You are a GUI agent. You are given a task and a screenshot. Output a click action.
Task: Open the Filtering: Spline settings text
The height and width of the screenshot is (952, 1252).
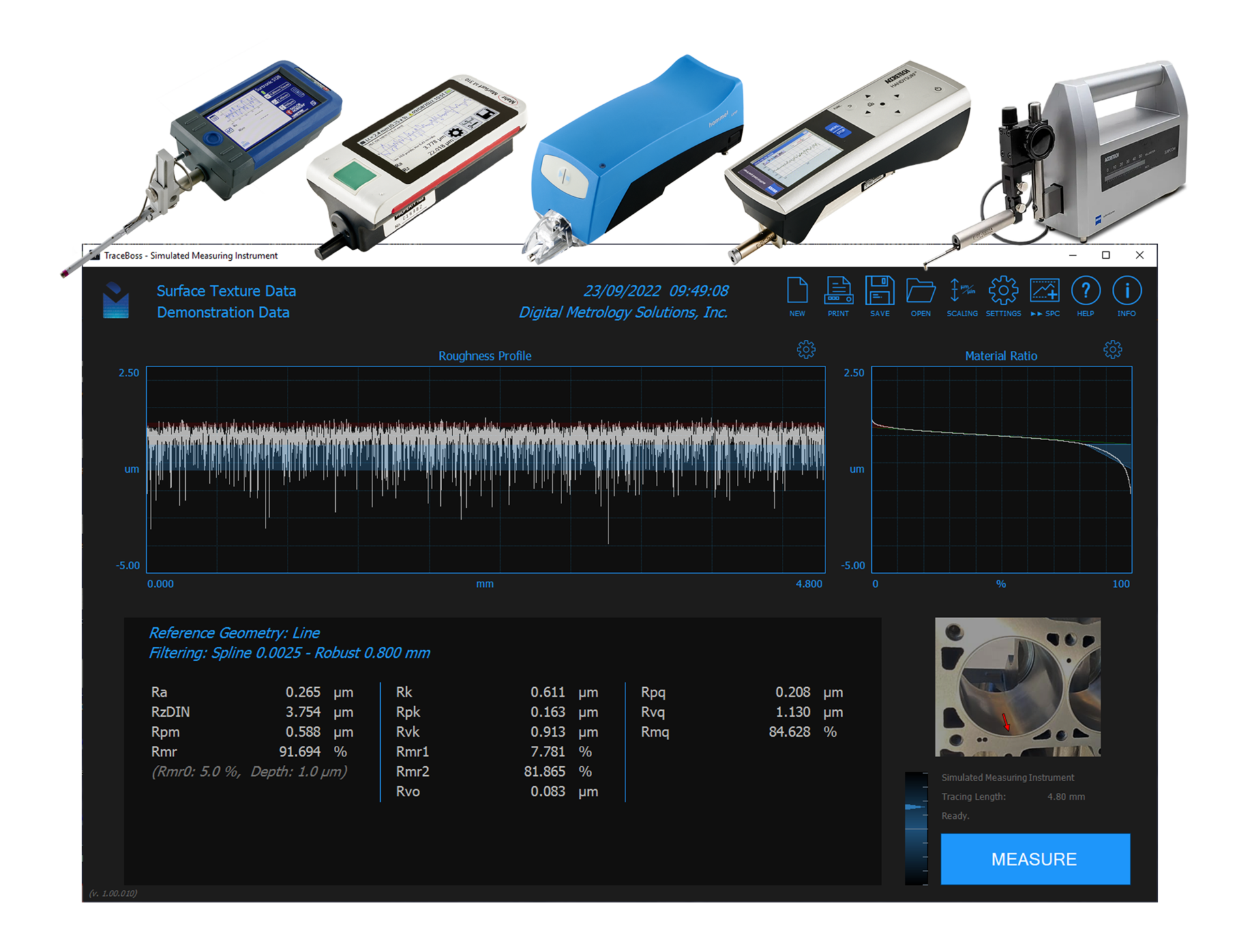click(x=290, y=653)
